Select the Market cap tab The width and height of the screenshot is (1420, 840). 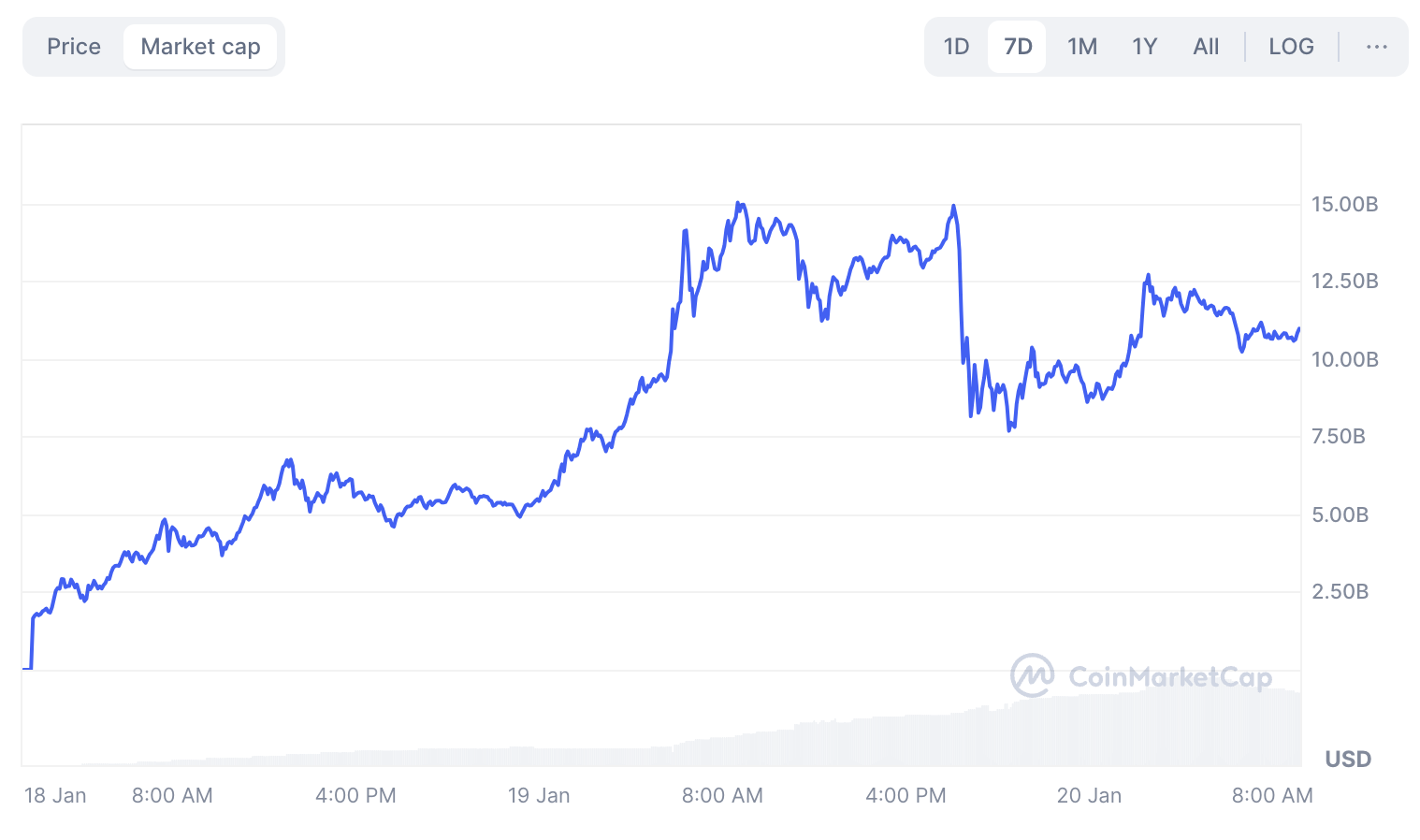[200, 47]
